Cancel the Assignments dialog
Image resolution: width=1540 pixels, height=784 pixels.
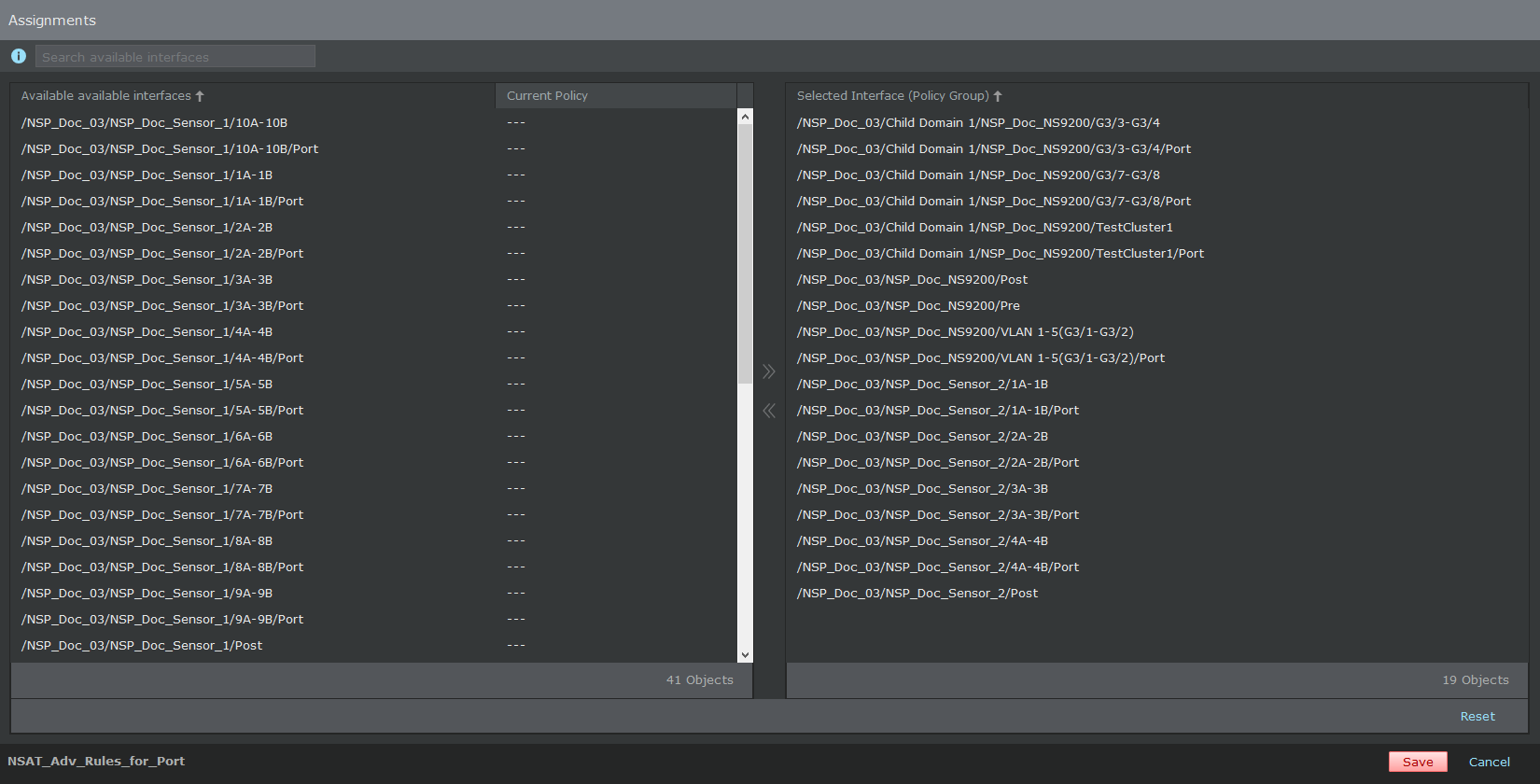tap(1490, 762)
